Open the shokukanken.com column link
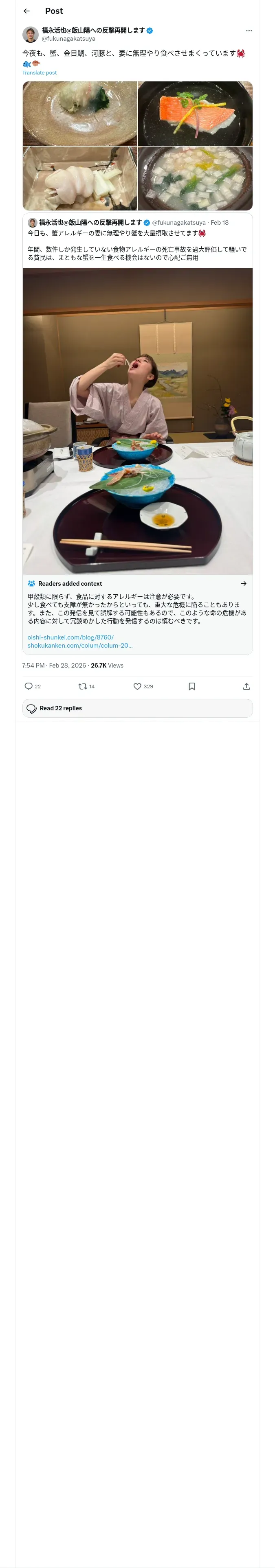The image size is (275, 1568). click(x=79, y=645)
